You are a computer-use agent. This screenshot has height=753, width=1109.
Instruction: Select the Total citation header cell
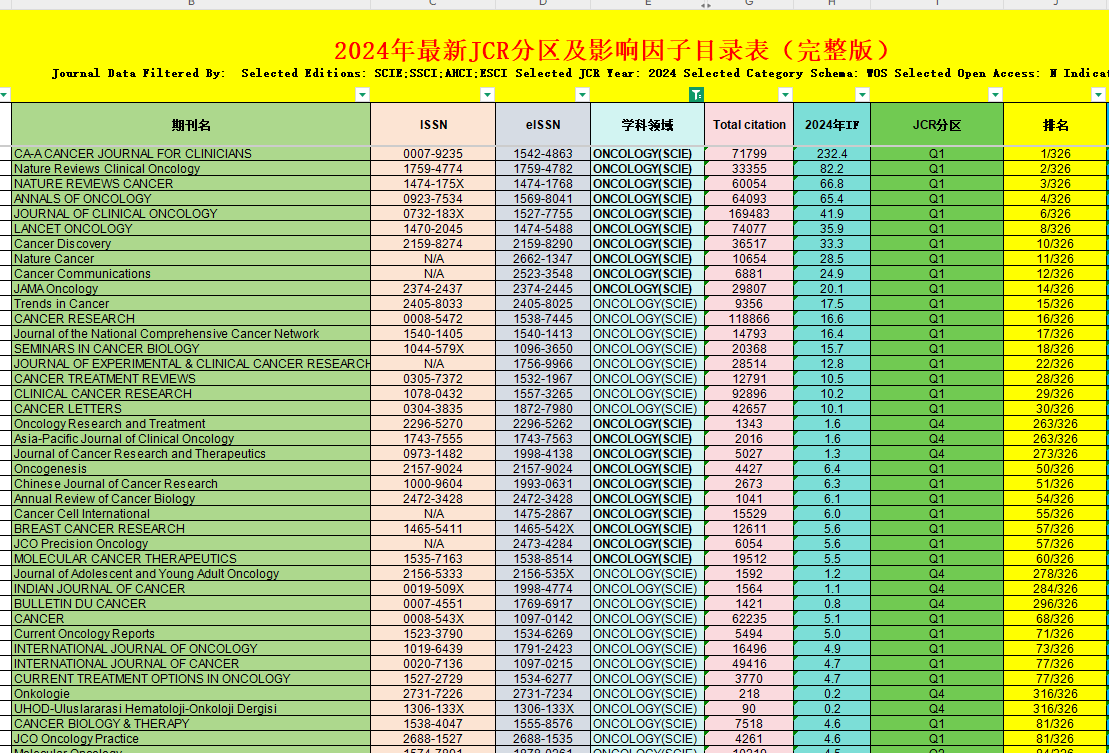[749, 124]
